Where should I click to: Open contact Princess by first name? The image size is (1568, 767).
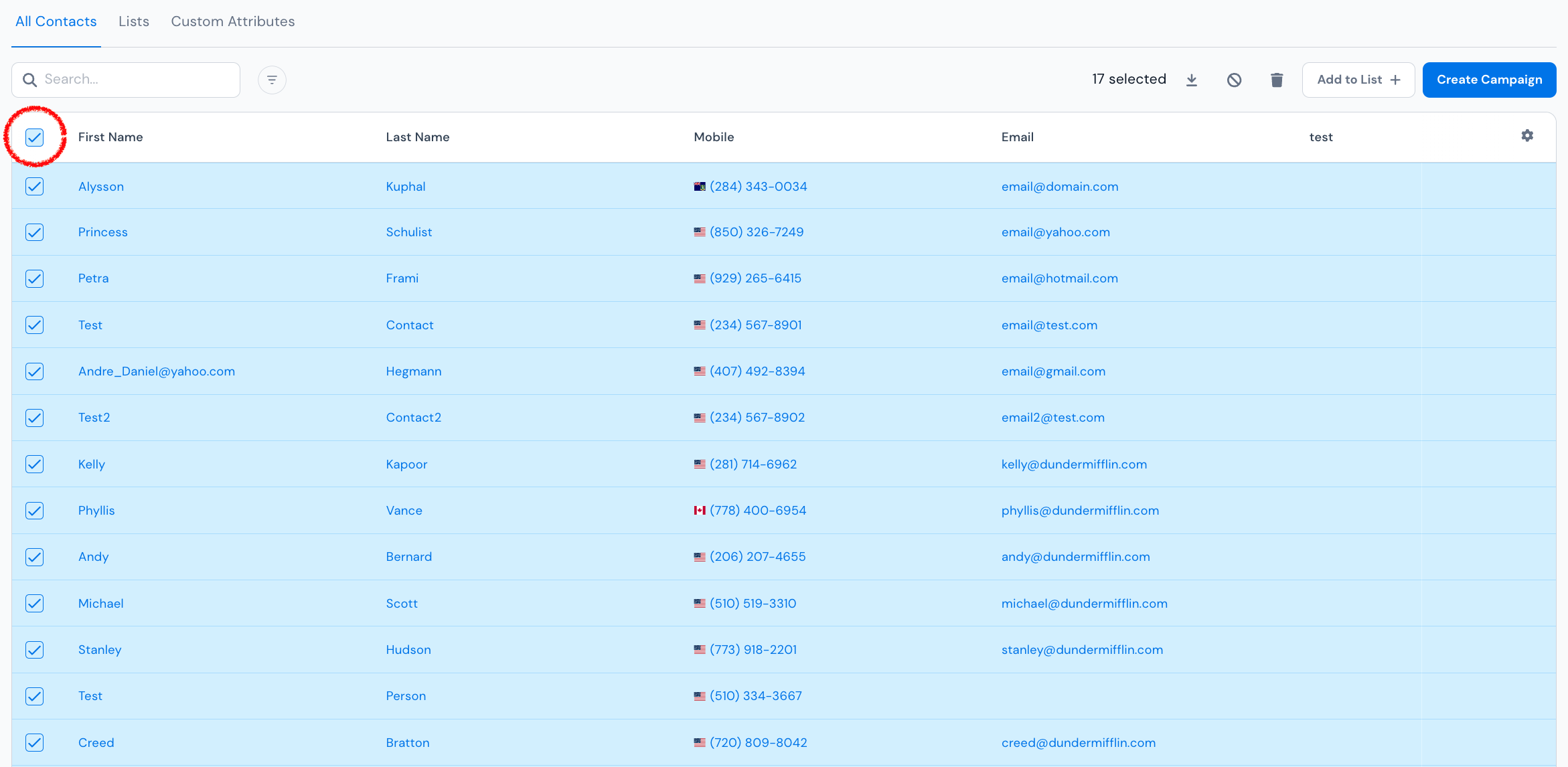pos(103,232)
